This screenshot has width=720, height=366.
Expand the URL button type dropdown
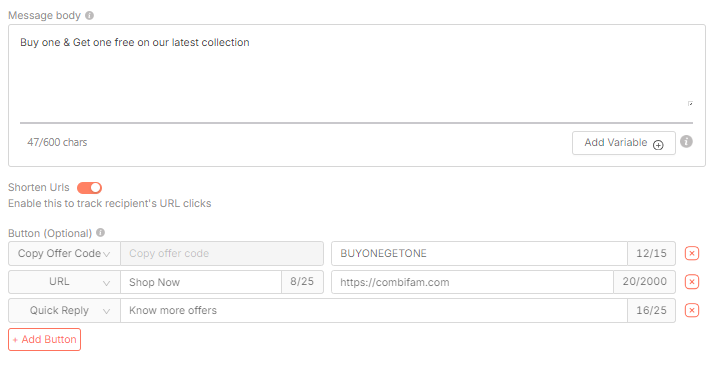(64, 282)
